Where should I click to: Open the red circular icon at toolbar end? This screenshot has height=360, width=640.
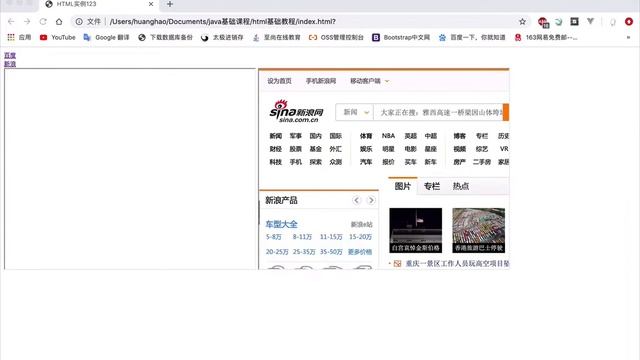[x=629, y=22]
